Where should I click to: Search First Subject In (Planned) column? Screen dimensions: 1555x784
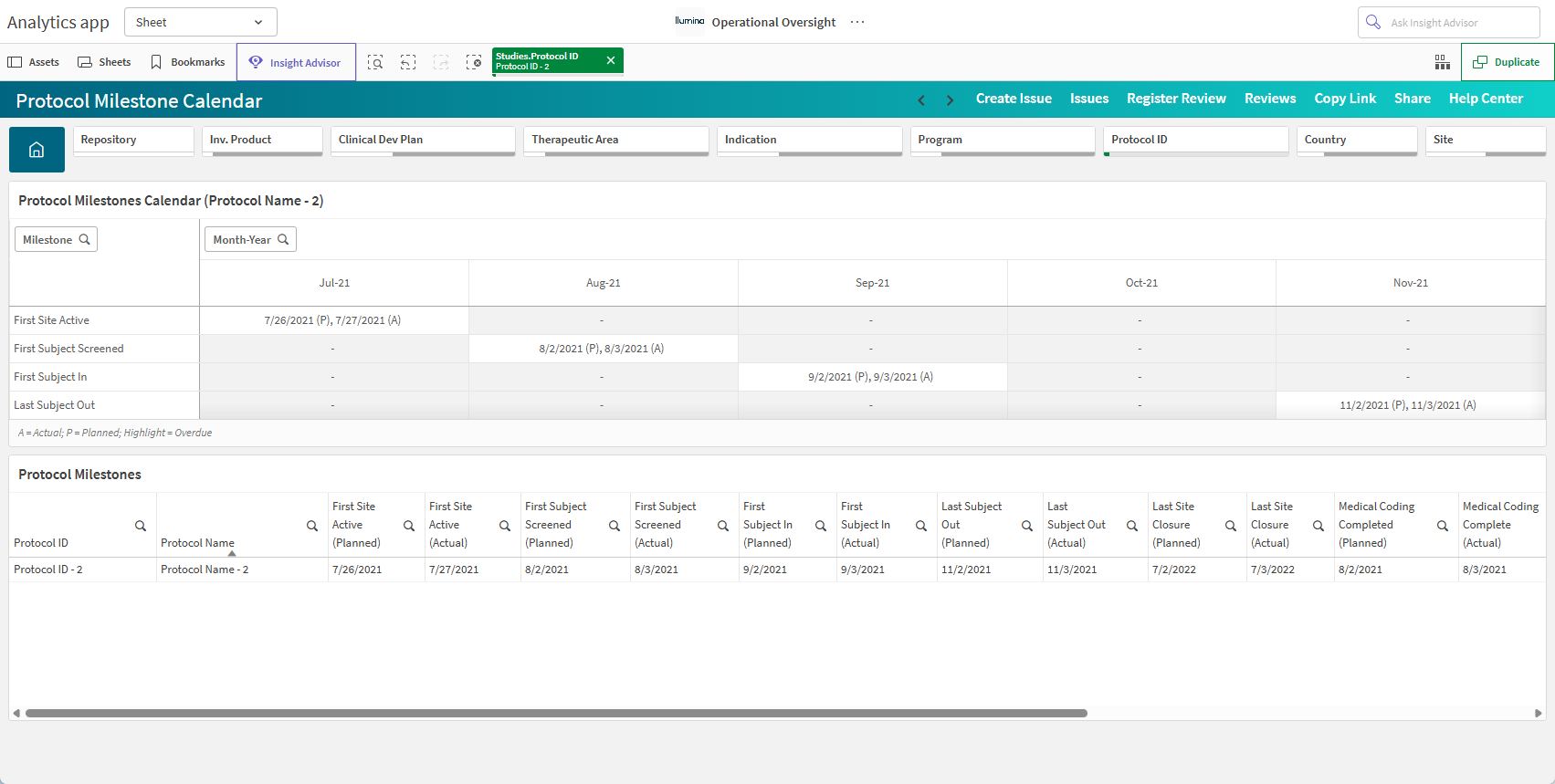[821, 526]
